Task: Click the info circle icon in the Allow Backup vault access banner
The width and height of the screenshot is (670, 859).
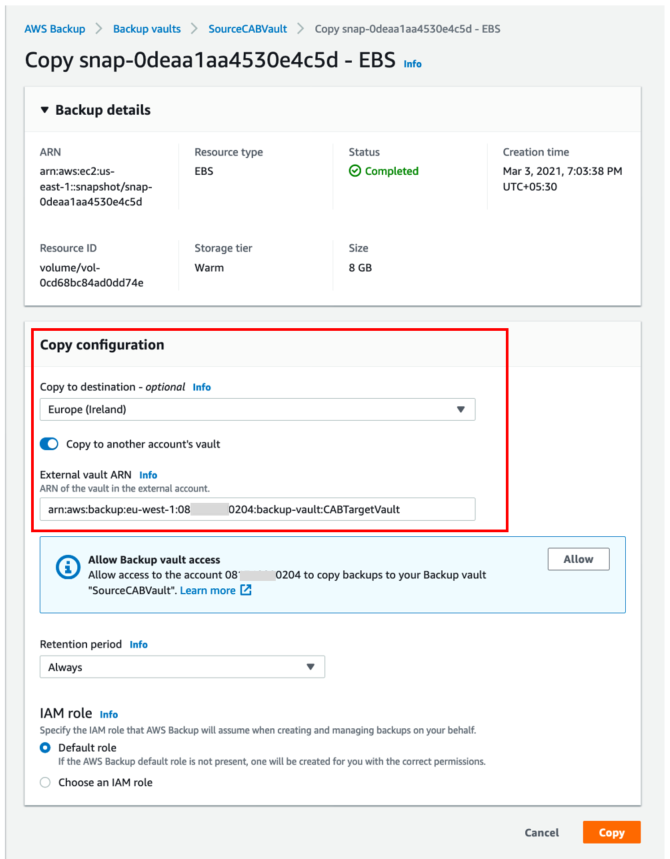Action: click(x=67, y=565)
